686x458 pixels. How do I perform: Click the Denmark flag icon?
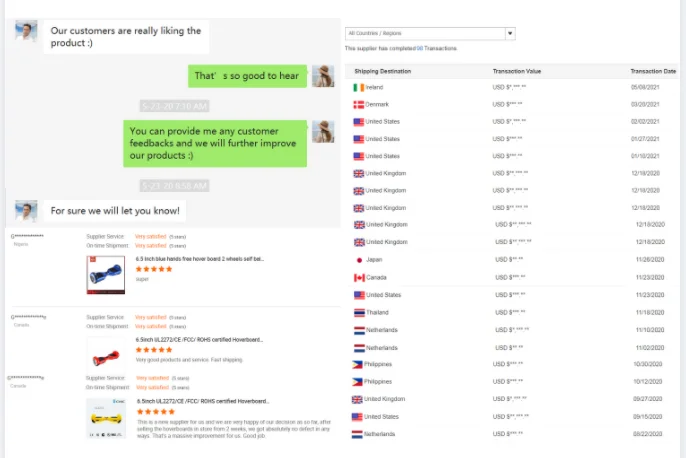pos(358,105)
